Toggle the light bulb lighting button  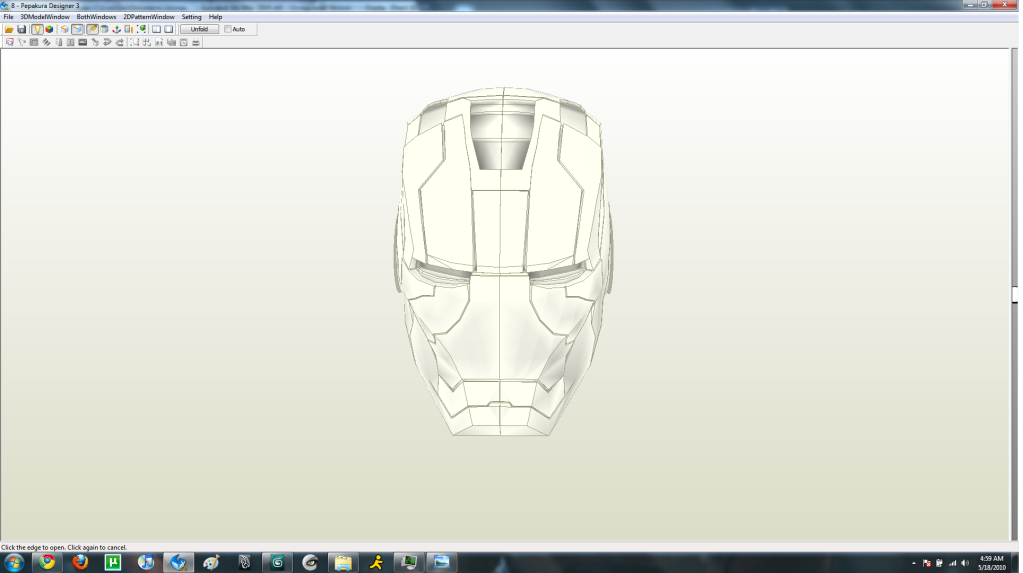click(x=37, y=29)
